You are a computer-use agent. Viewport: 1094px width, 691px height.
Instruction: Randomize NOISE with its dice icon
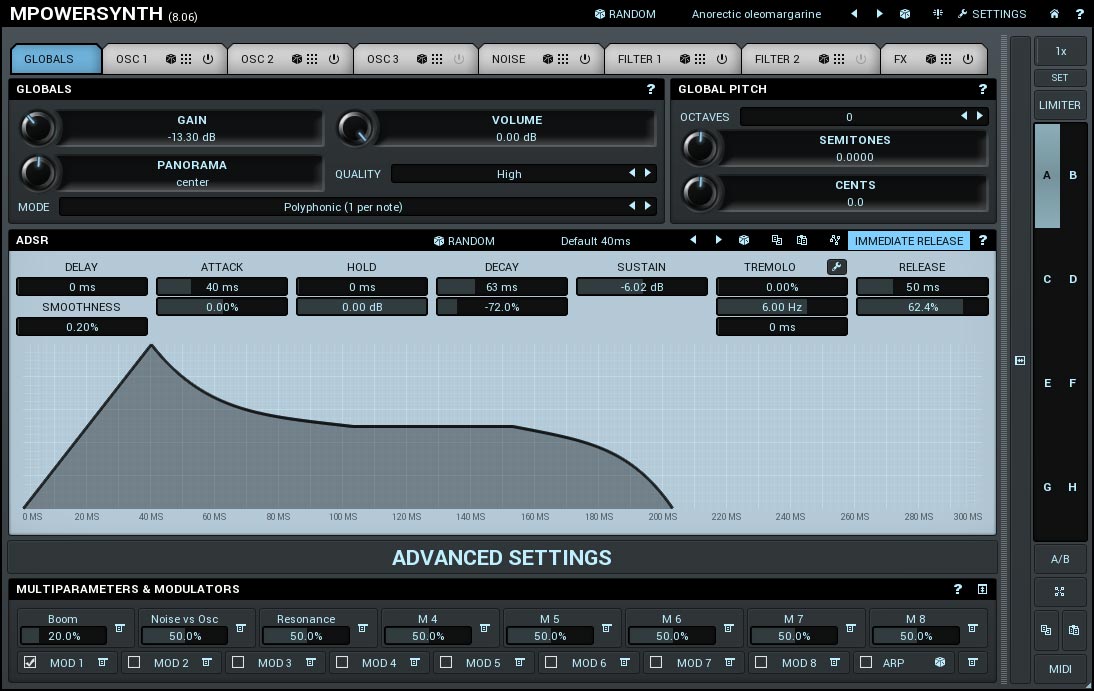548,59
